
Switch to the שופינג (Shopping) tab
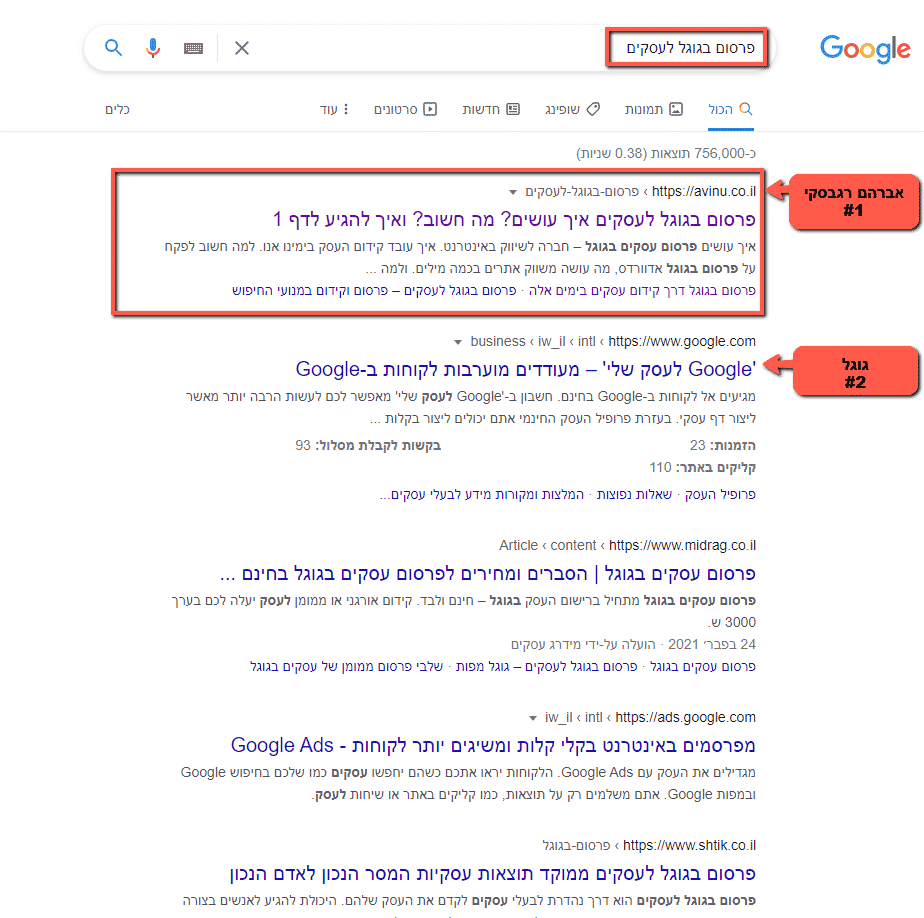[x=572, y=109]
